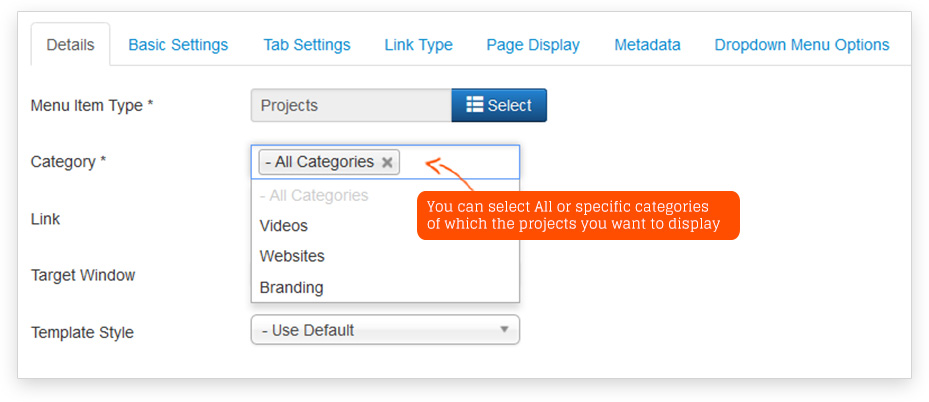Show the Page Display tab

pyautogui.click(x=533, y=45)
